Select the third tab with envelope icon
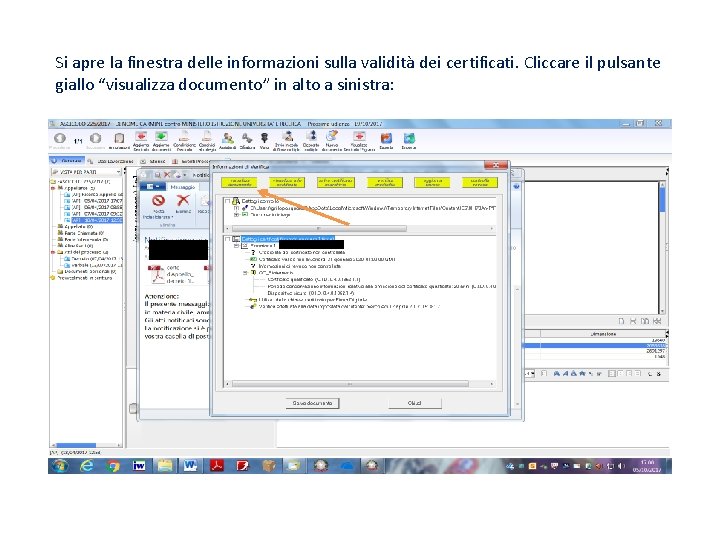This screenshot has height=540, width=720. coord(153,161)
